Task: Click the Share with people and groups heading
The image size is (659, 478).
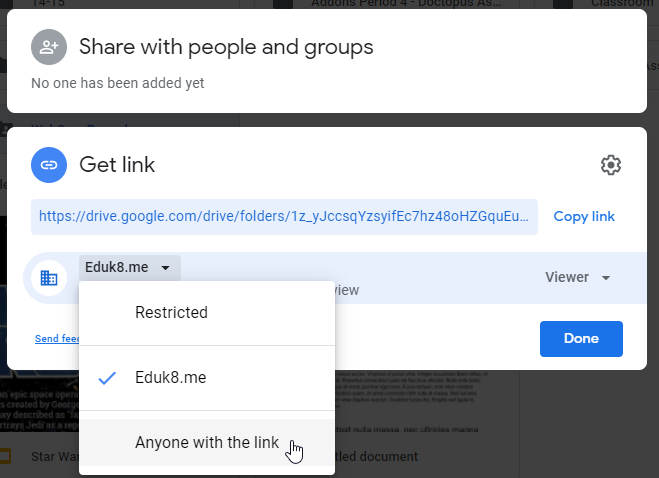Action: pyautogui.click(x=226, y=47)
